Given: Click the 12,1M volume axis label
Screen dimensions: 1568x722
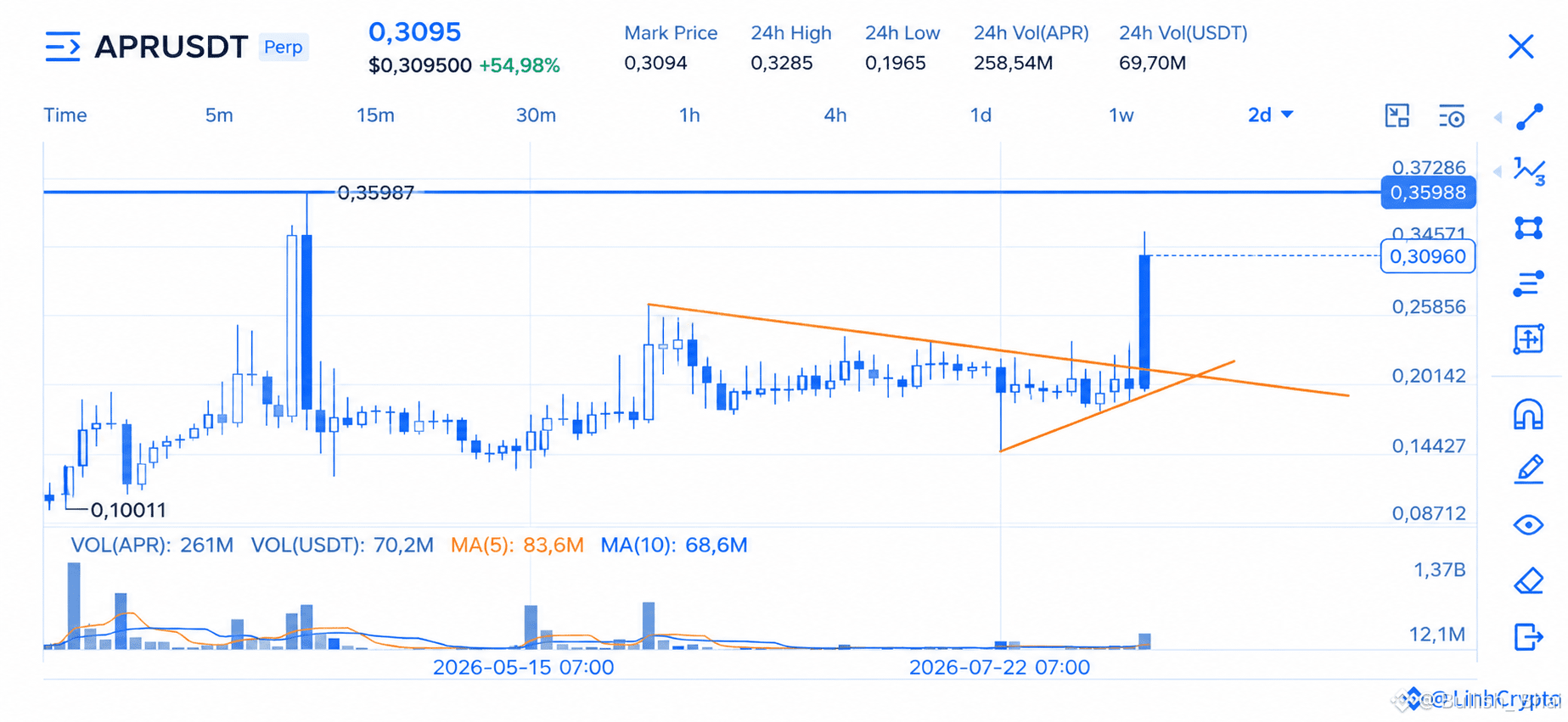Looking at the screenshot, I should (x=1437, y=634).
